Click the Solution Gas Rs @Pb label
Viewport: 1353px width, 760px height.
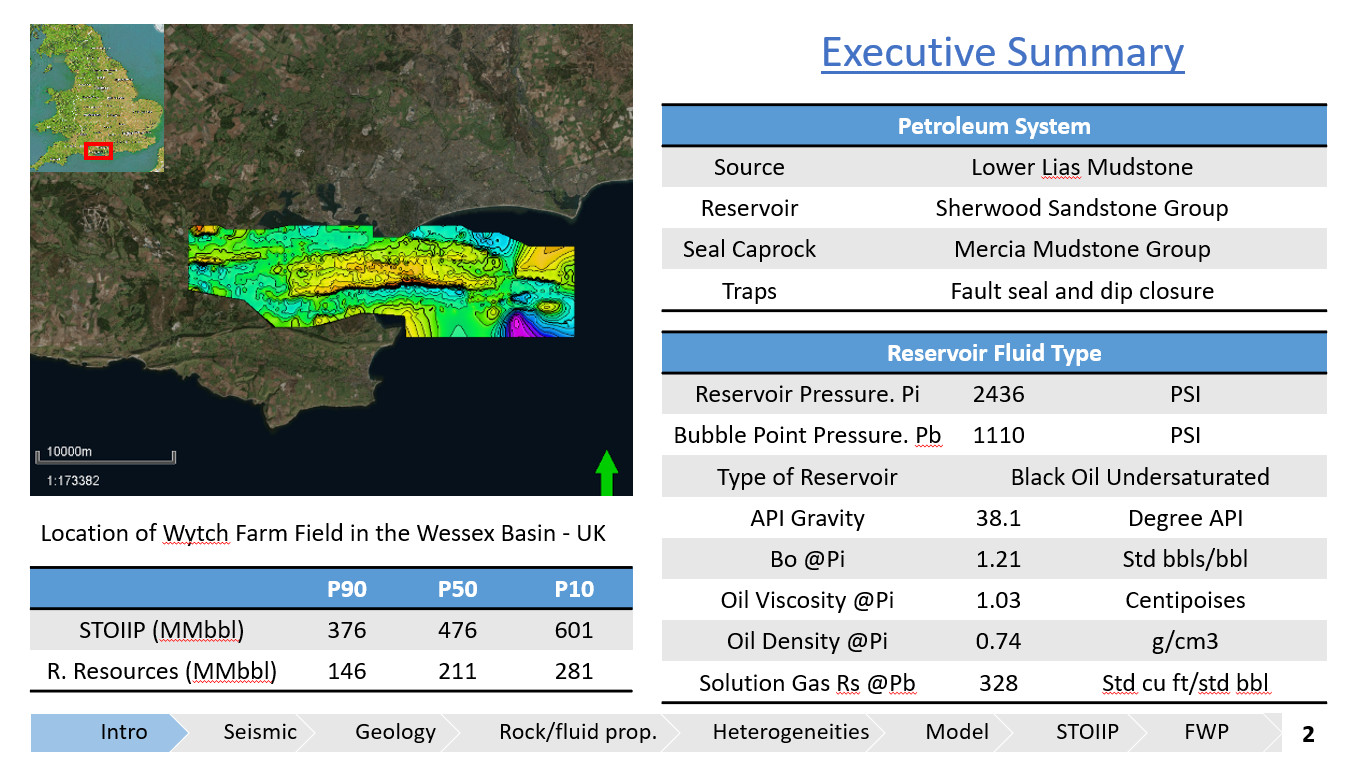click(807, 683)
